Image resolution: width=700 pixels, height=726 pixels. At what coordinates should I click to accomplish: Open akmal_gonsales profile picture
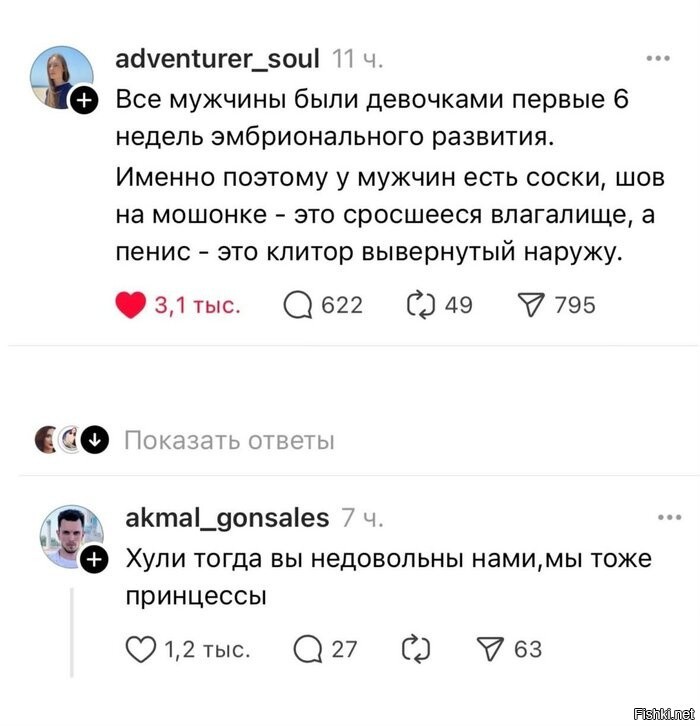[71, 537]
